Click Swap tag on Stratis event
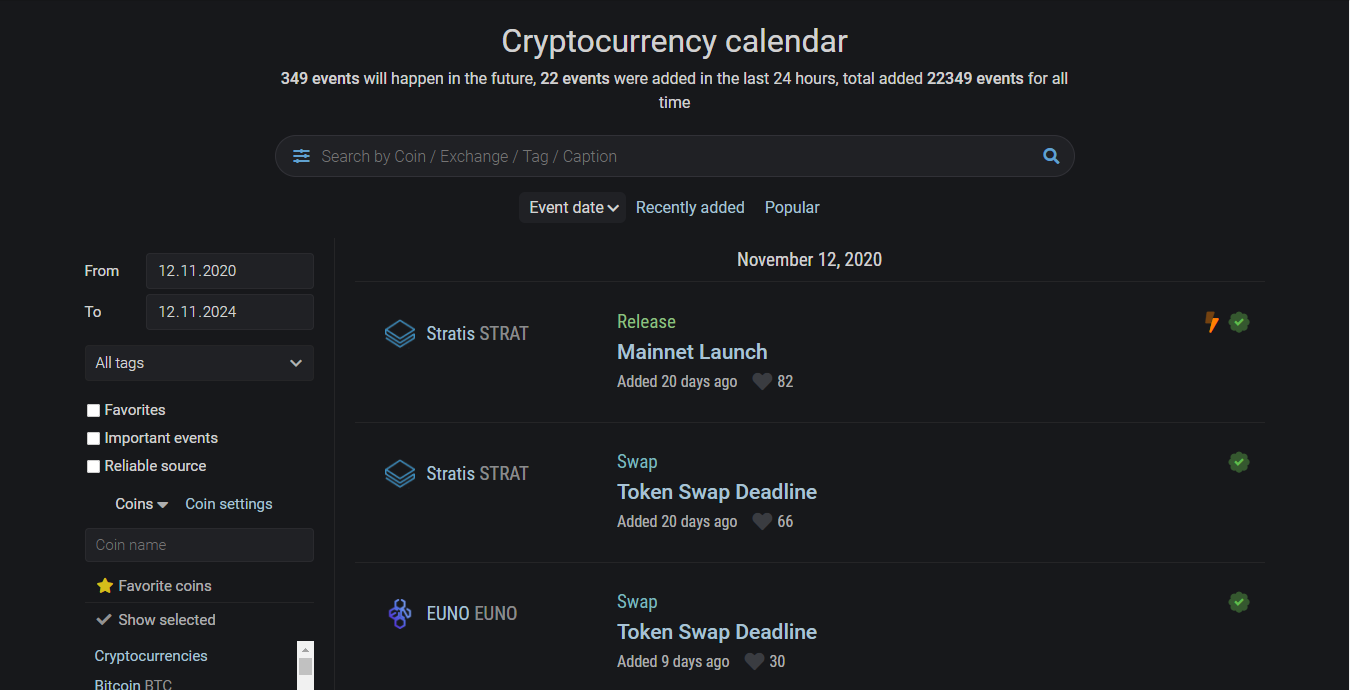The image size is (1350, 690). coord(637,462)
